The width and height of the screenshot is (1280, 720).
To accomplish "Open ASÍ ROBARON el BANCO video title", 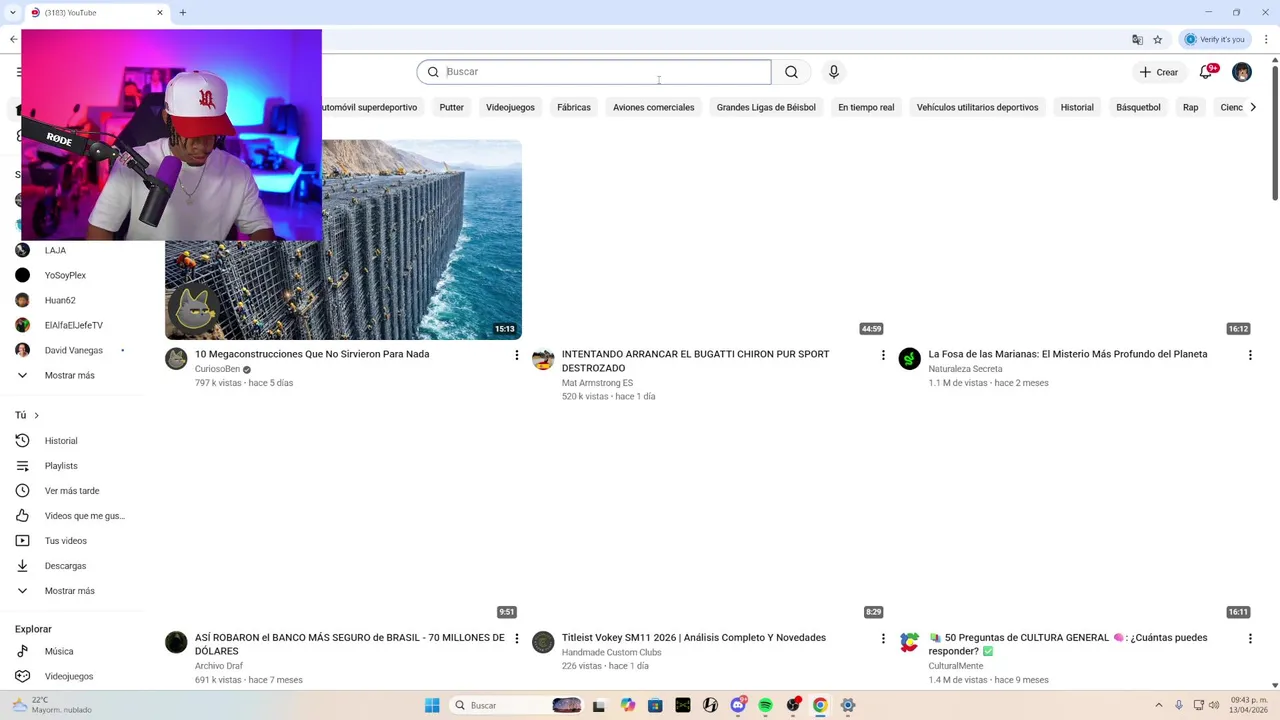I will pyautogui.click(x=349, y=644).
